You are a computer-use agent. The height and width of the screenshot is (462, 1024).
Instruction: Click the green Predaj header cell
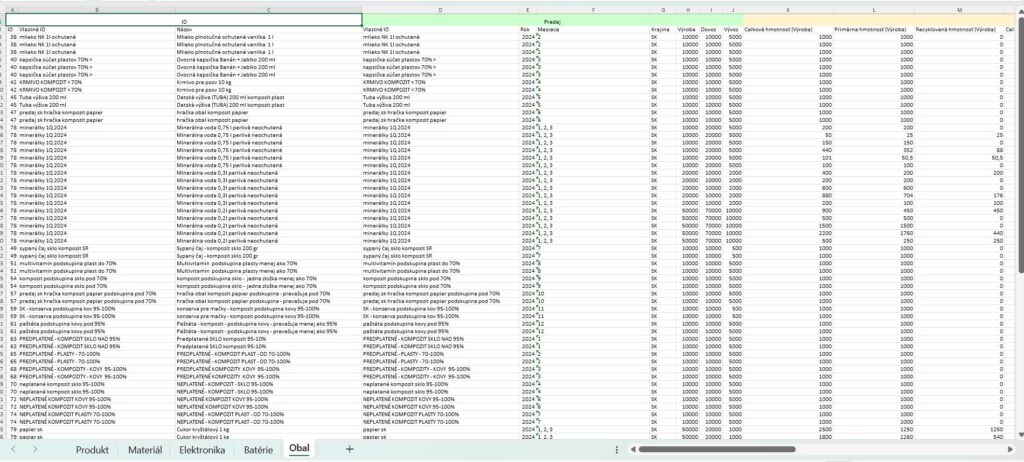552,20
